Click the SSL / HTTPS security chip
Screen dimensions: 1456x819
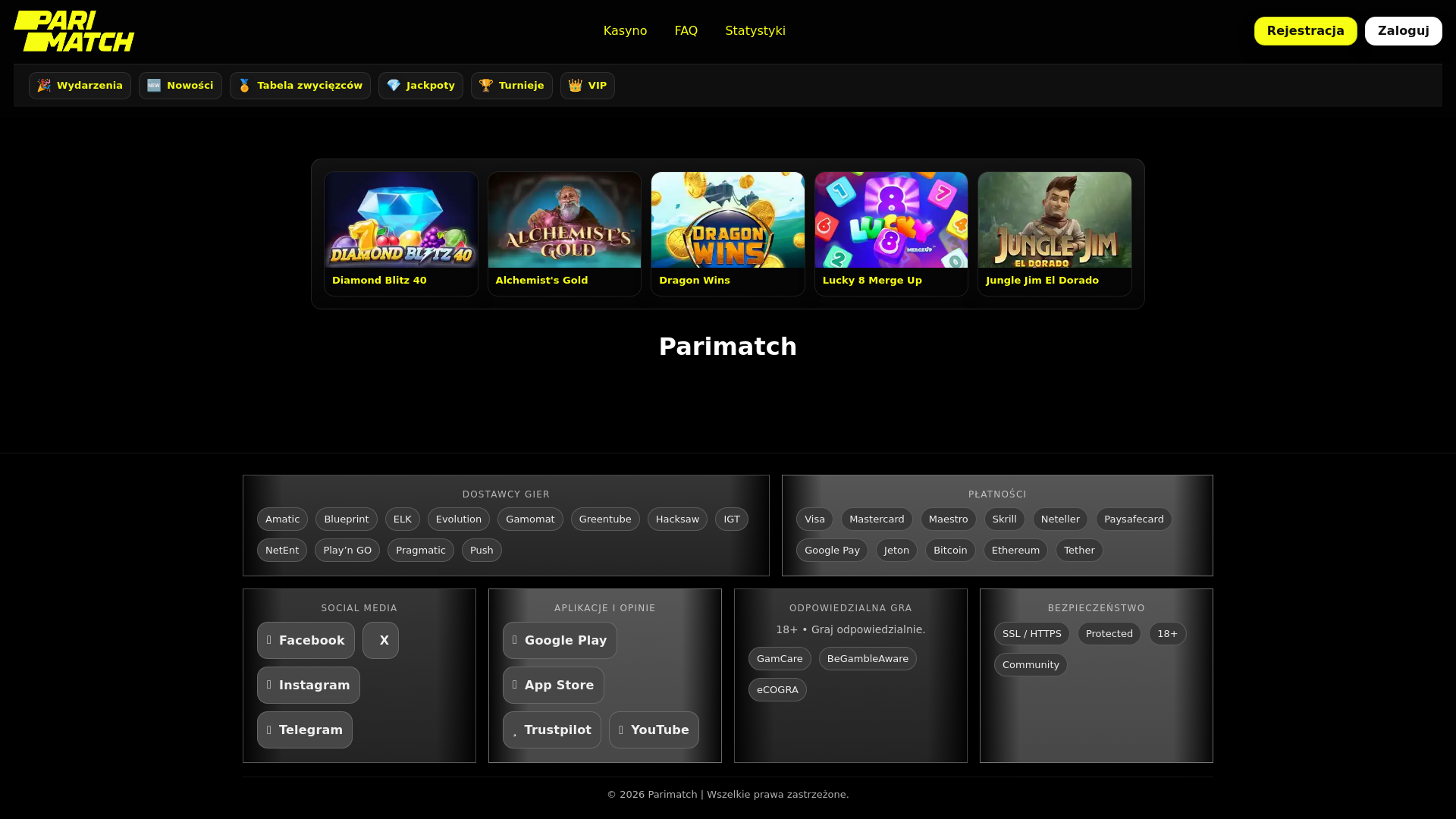pyautogui.click(x=1031, y=634)
